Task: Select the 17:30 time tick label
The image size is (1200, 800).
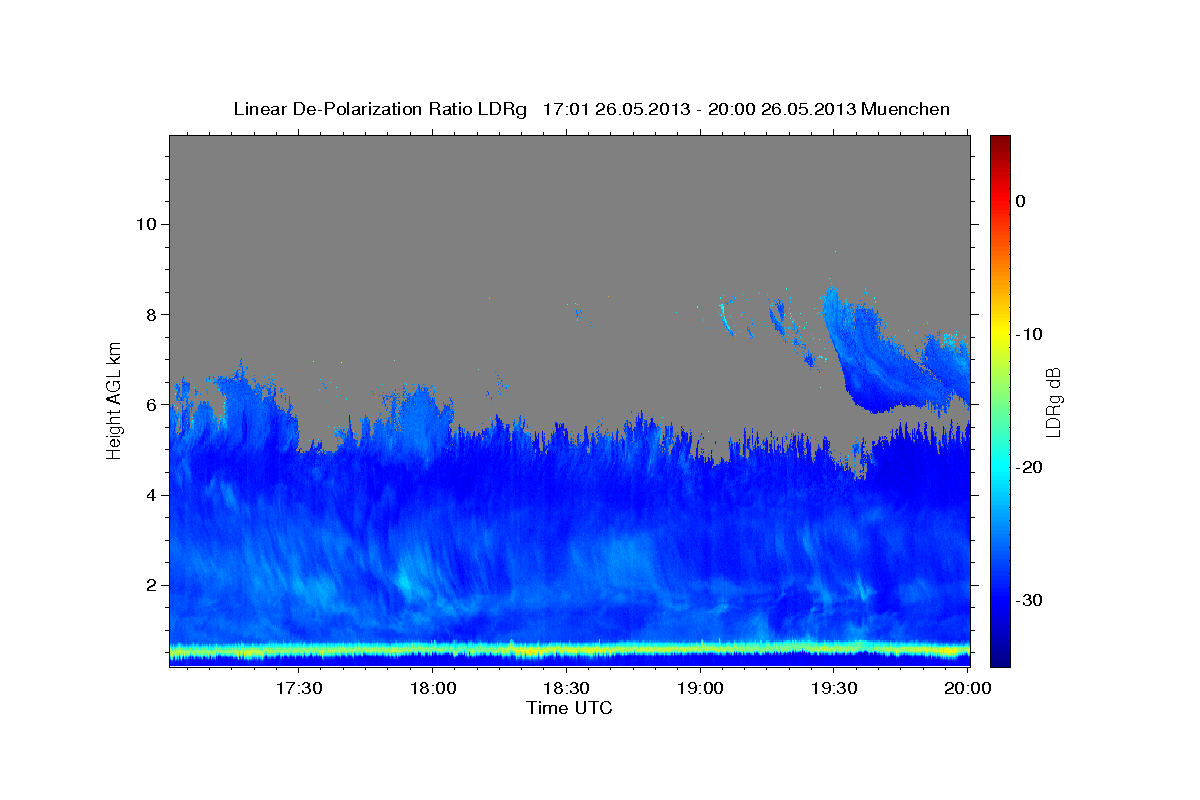Action: click(x=299, y=688)
